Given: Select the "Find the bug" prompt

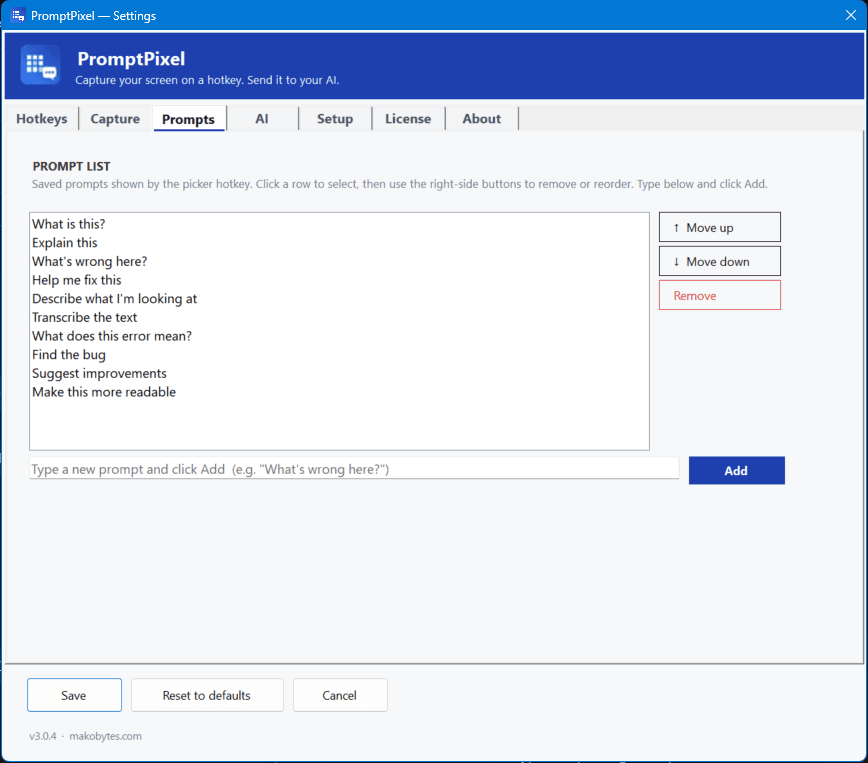Looking at the screenshot, I should 339,355.
